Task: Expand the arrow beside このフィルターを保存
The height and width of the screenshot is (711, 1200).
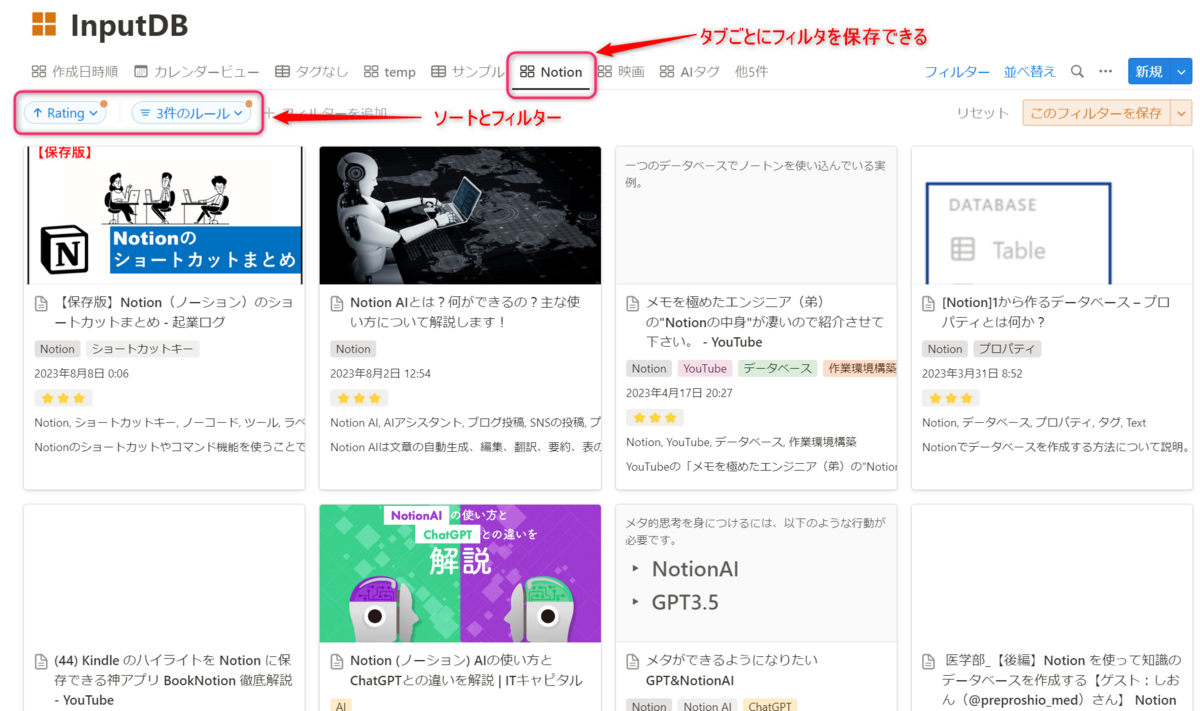Action: coord(1182,113)
